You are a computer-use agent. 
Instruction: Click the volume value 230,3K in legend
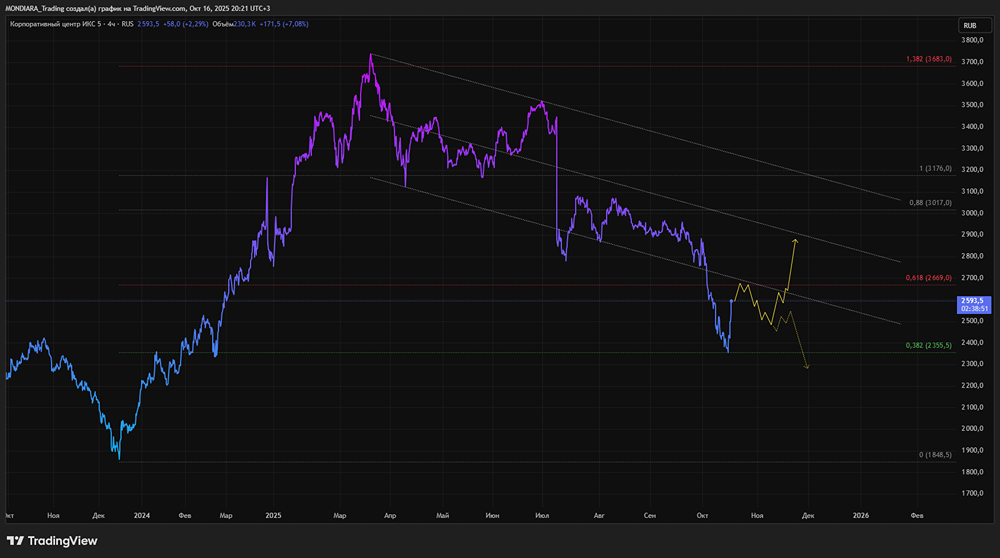click(x=245, y=24)
